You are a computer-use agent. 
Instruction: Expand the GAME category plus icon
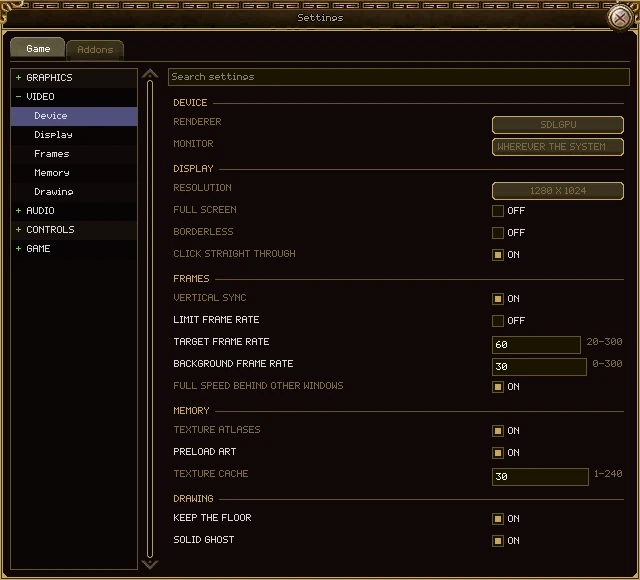tap(18, 249)
